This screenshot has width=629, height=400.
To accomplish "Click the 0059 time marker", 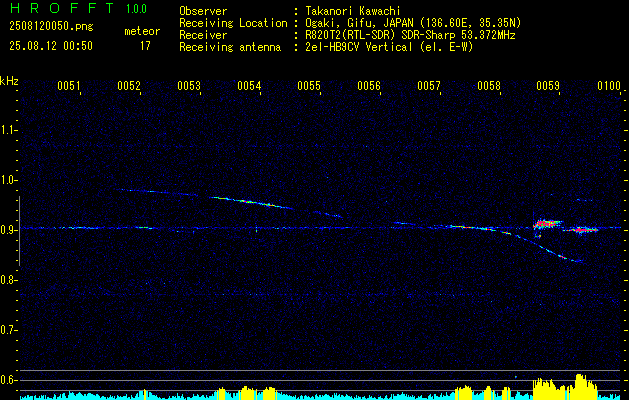I will pos(548,85).
